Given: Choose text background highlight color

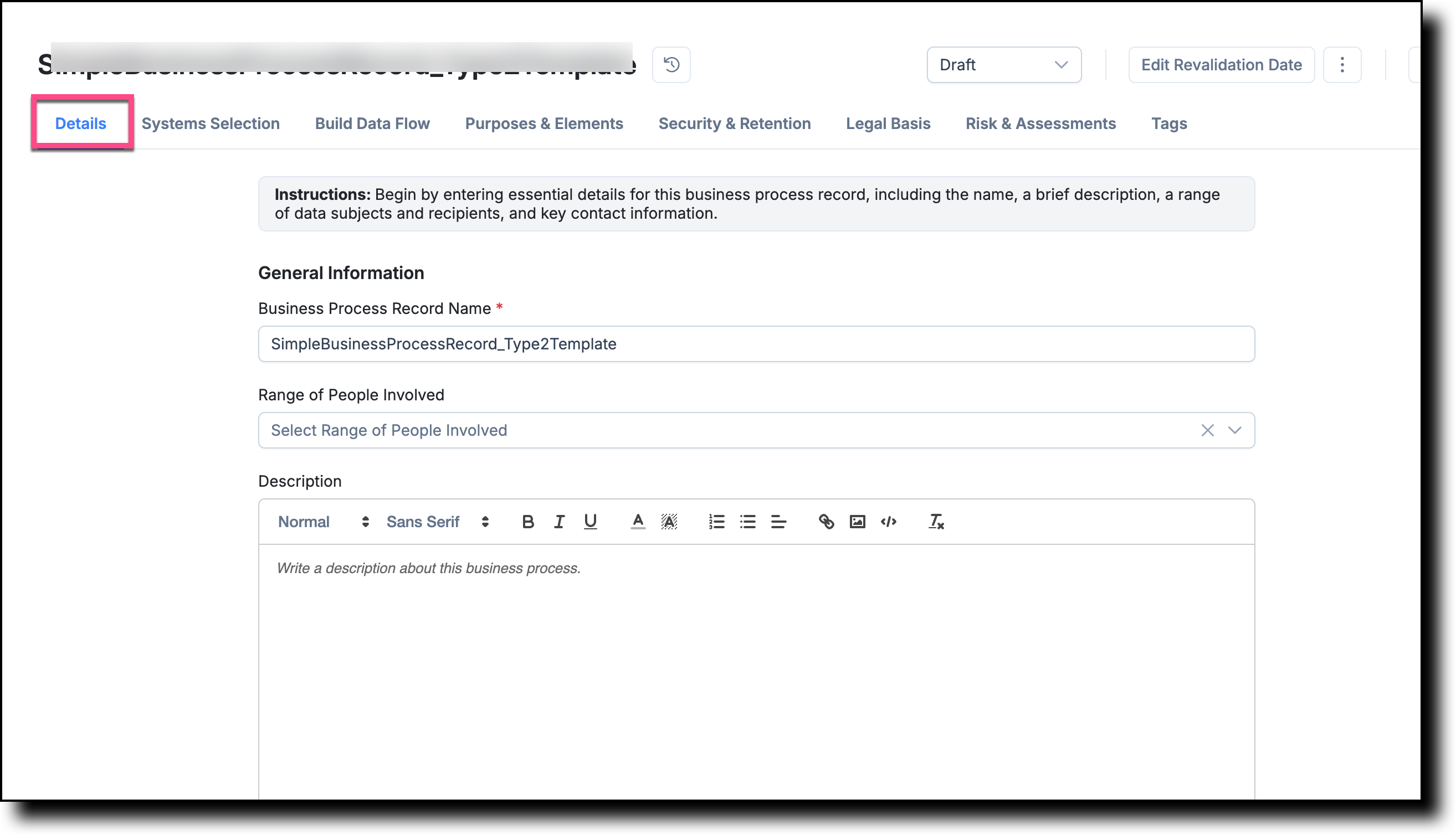Looking at the screenshot, I should (669, 522).
